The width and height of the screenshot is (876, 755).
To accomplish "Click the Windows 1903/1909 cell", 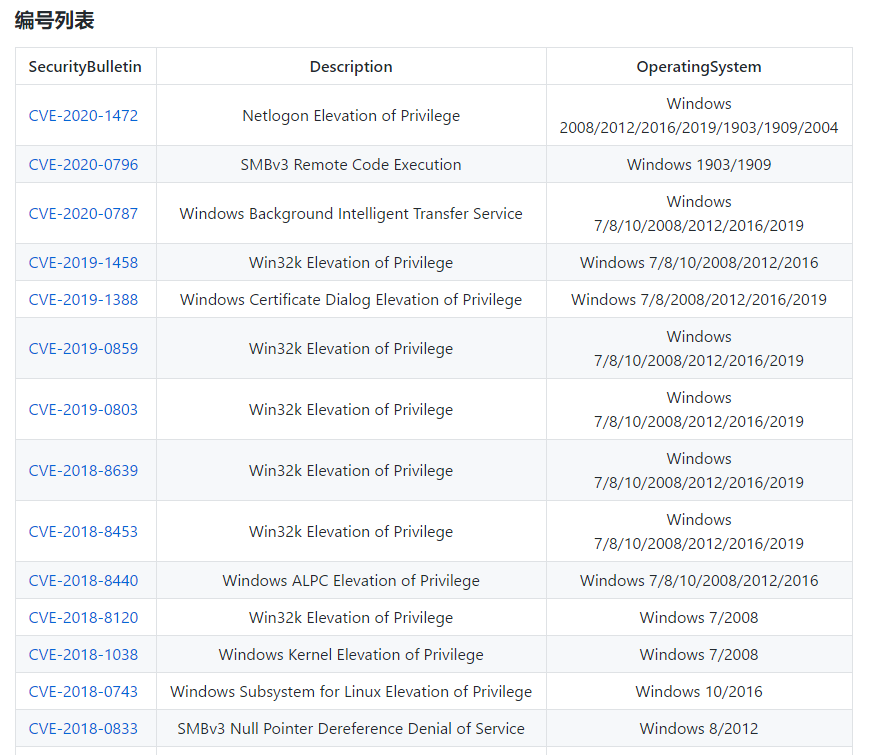I will (699, 165).
